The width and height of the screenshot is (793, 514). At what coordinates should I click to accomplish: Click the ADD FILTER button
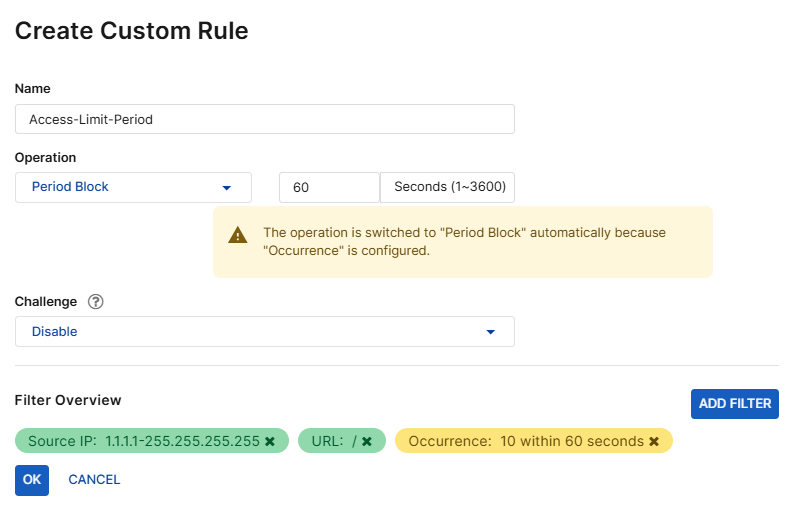point(734,403)
